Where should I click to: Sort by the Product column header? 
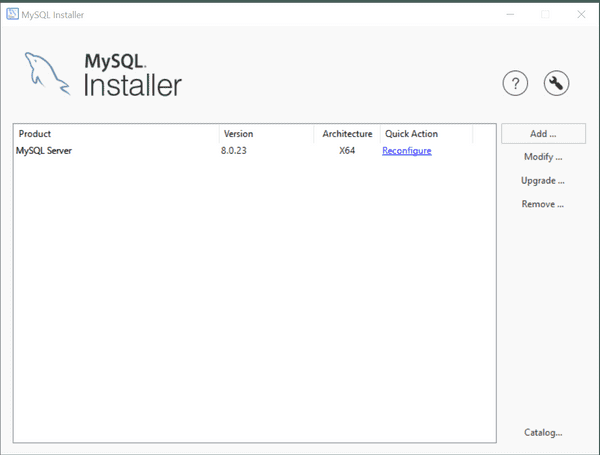click(115, 133)
